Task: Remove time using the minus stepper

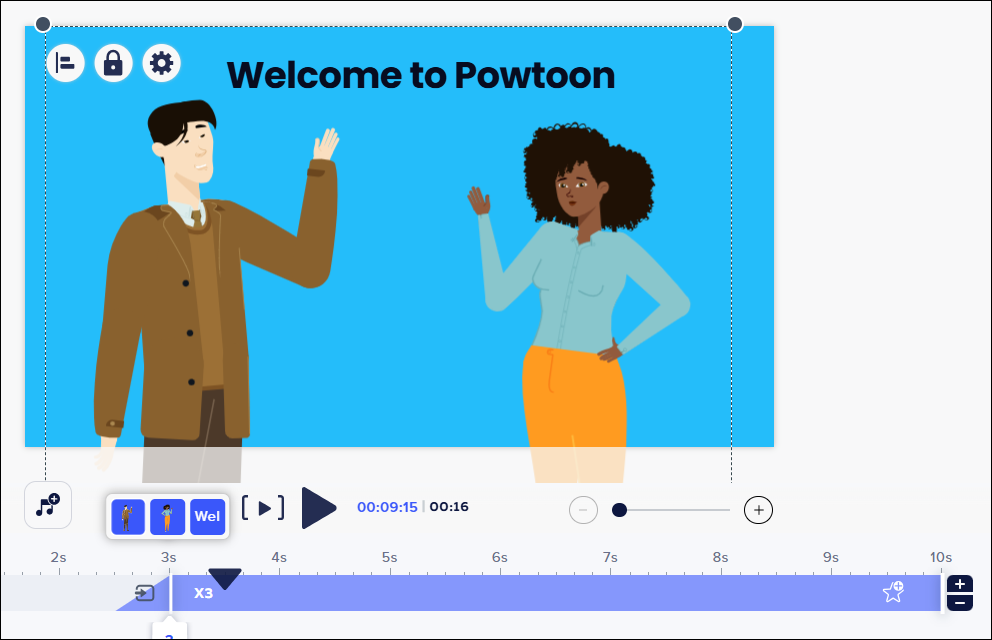Action: coord(960,603)
